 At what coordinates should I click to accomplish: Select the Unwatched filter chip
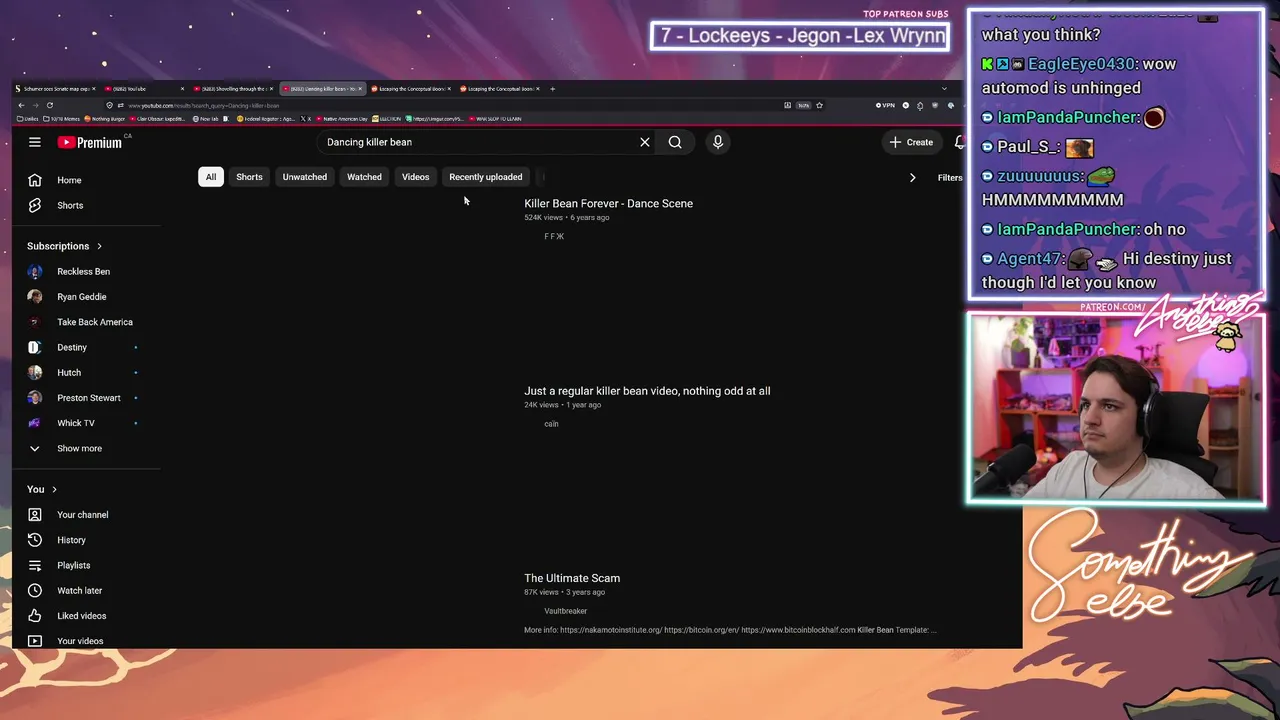305,177
